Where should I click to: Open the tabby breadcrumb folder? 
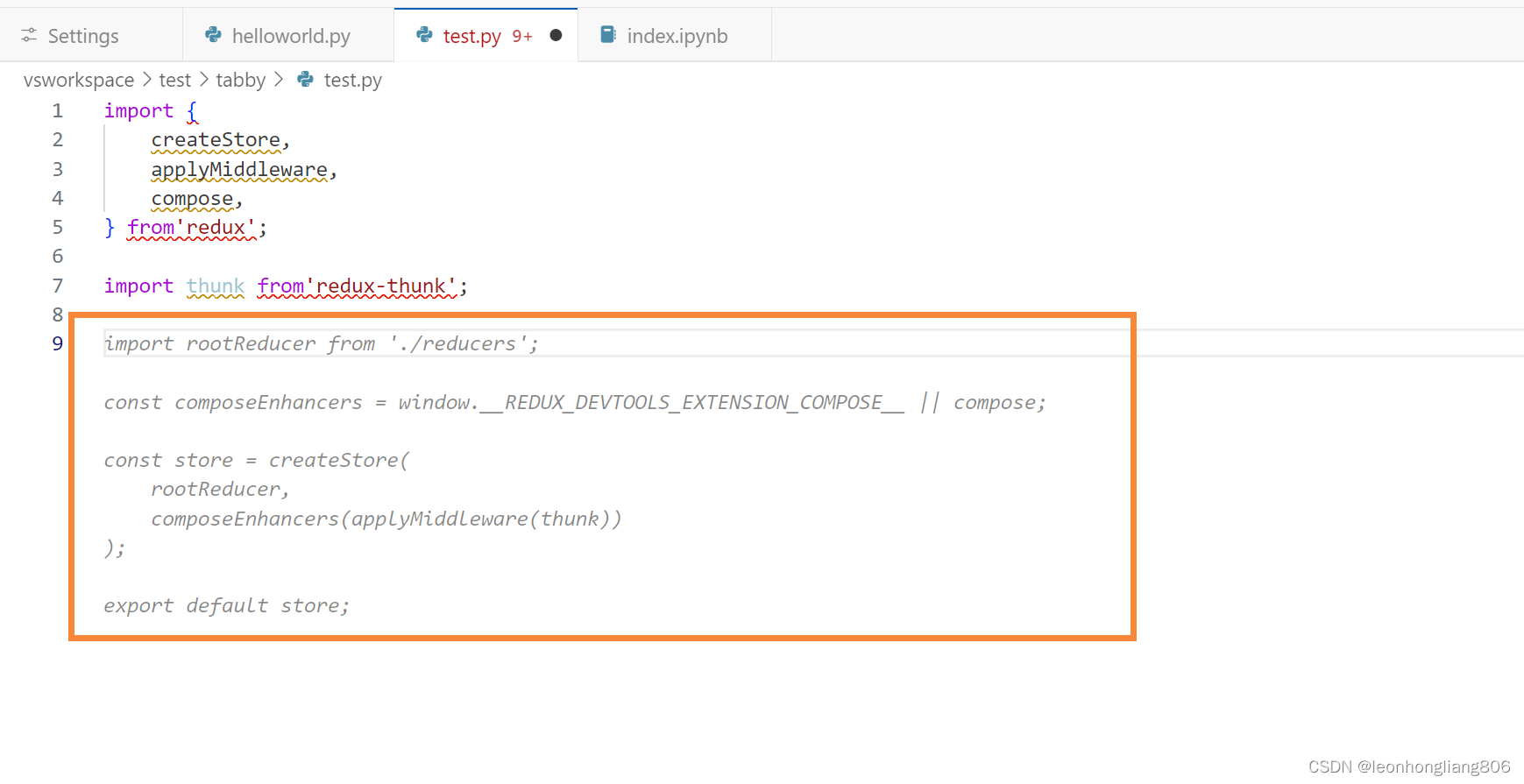[240, 81]
